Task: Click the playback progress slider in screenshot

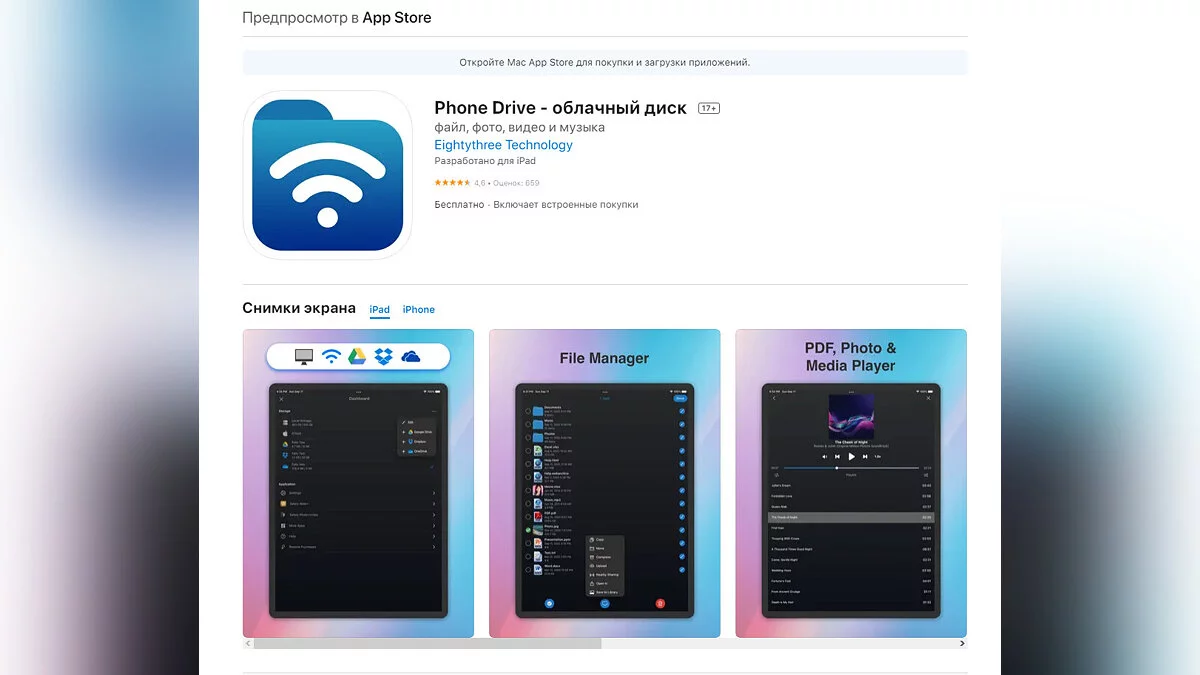Action: tap(851, 468)
